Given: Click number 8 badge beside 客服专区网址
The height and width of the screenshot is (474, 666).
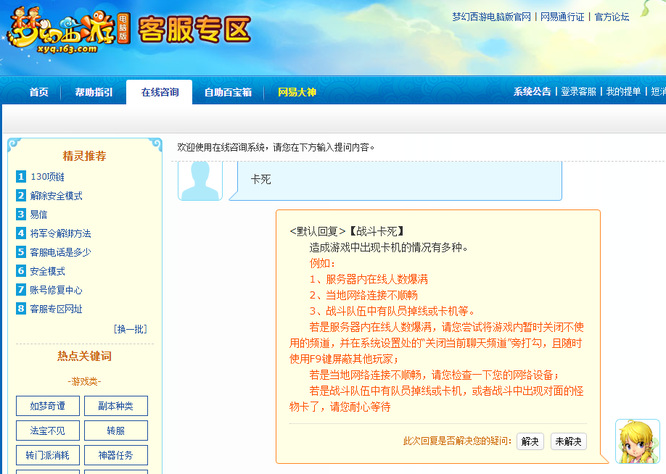Looking at the screenshot, I should [x=21, y=308].
